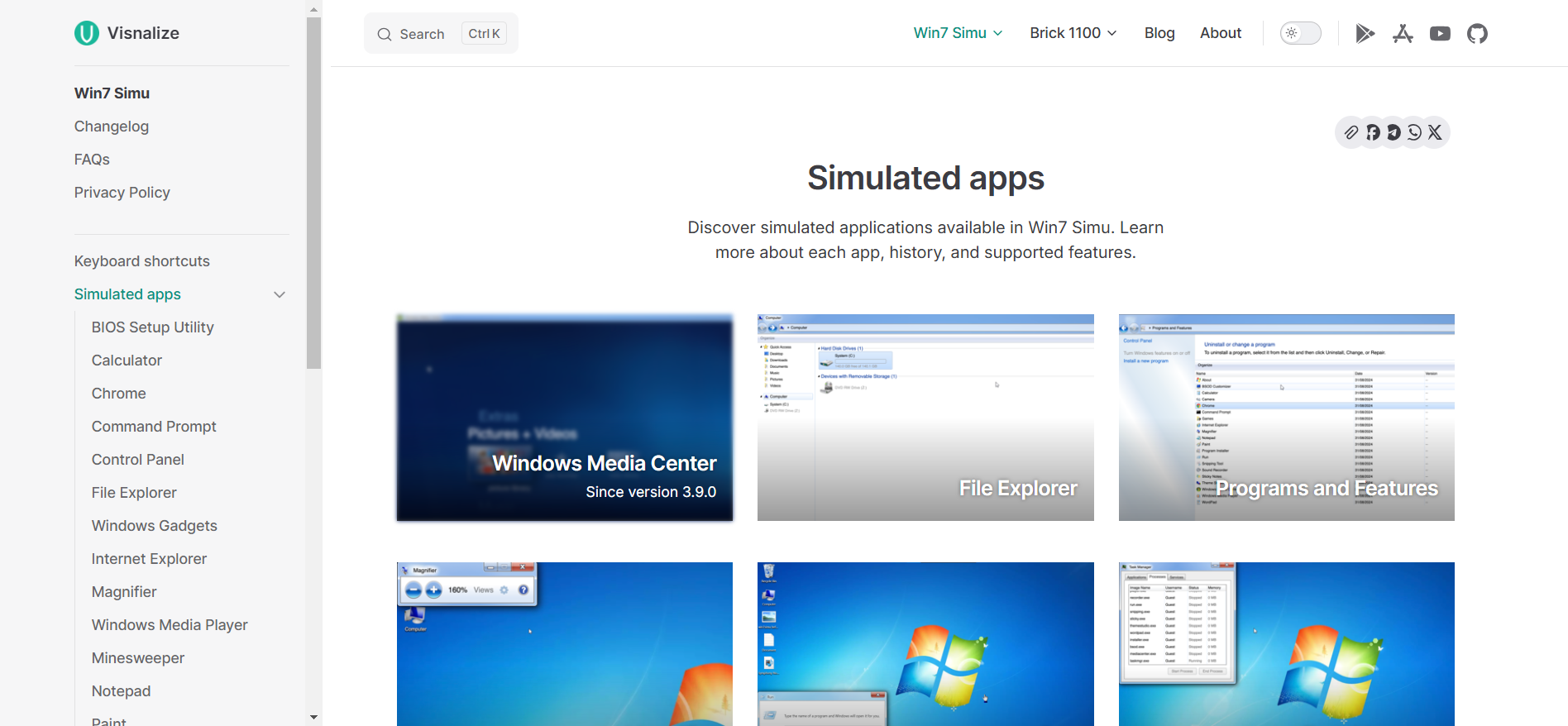Screen dimensions: 1568x726
Task: Collapse the Simulated apps sidebar section
Action: coord(280,294)
